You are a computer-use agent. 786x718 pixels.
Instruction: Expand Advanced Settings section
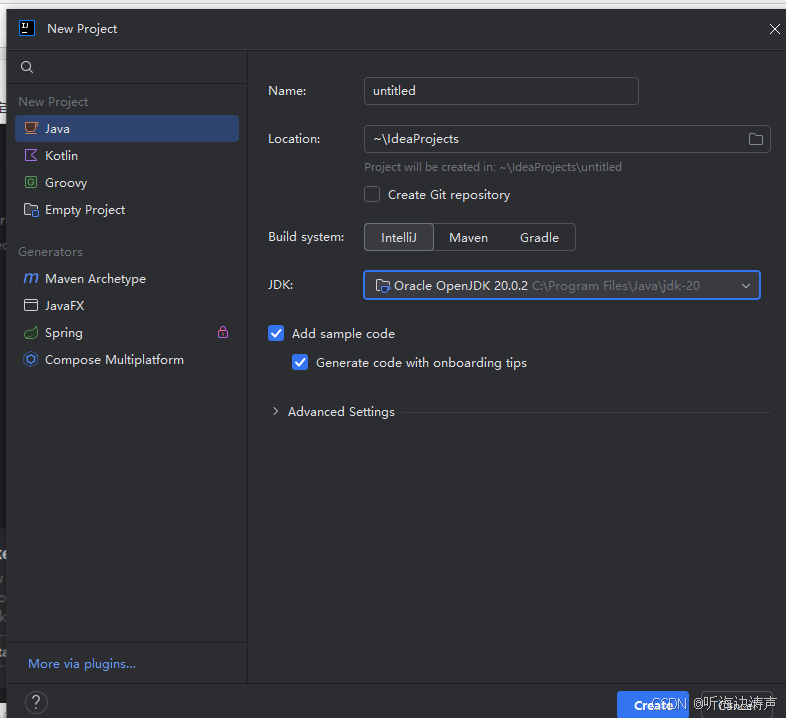pos(275,411)
